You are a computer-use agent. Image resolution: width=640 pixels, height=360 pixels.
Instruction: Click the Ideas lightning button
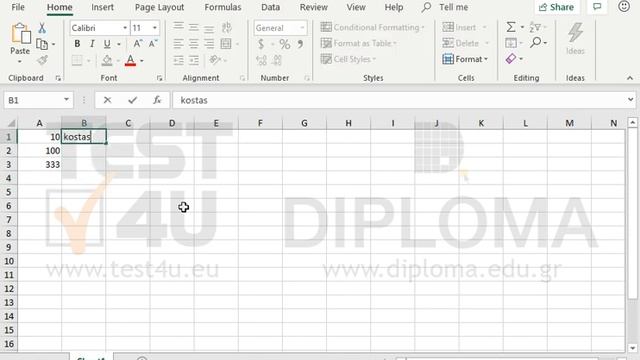click(x=575, y=38)
